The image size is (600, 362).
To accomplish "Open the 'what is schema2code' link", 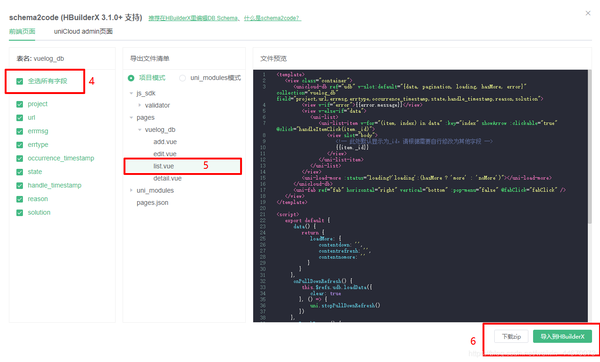I will click(x=272, y=18).
